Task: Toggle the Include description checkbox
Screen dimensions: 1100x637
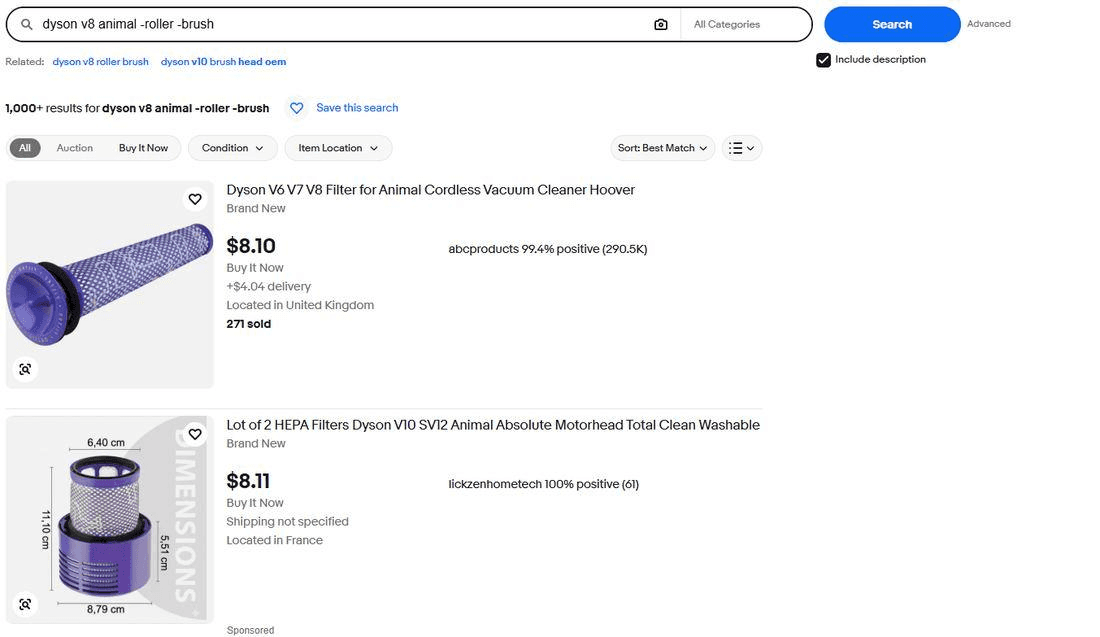Action: pos(824,60)
